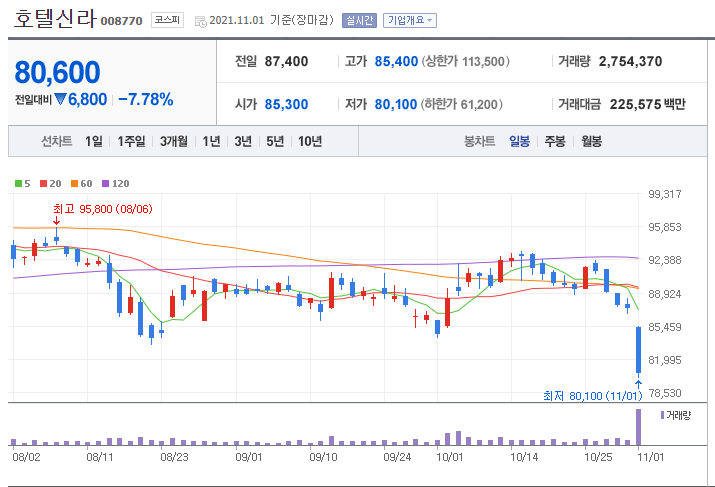The width and height of the screenshot is (715, 487).
Task: Click the opening price 85,300
Action: pos(286,104)
